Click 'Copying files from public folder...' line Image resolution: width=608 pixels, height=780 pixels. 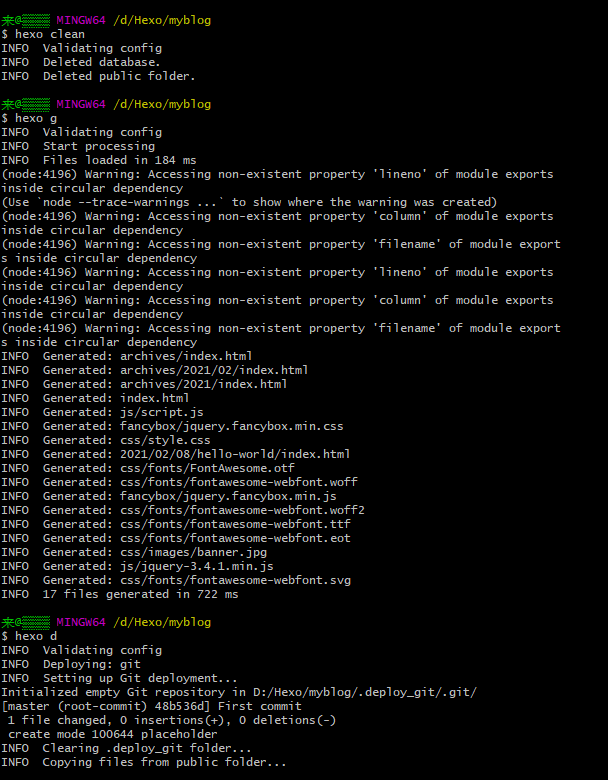click(x=164, y=762)
